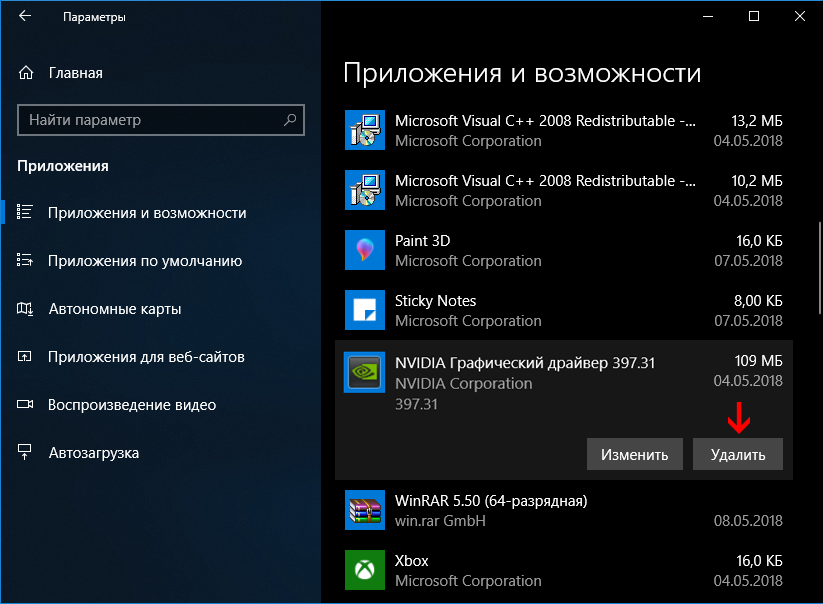Click the Автономные карты map icon
823x604 pixels.
[26, 309]
